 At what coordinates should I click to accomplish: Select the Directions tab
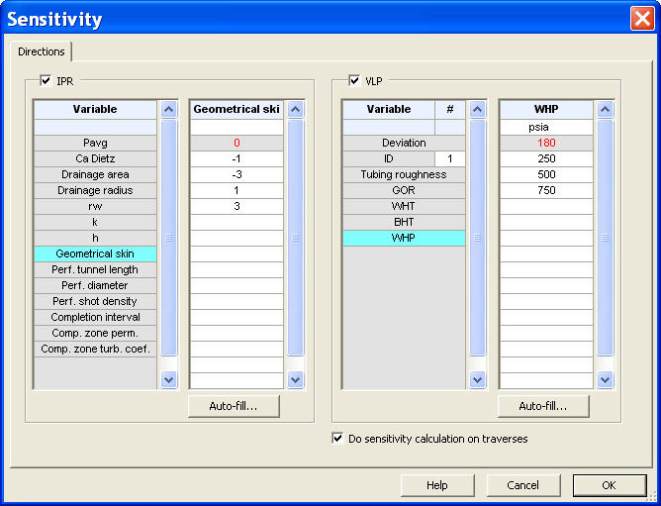point(41,50)
